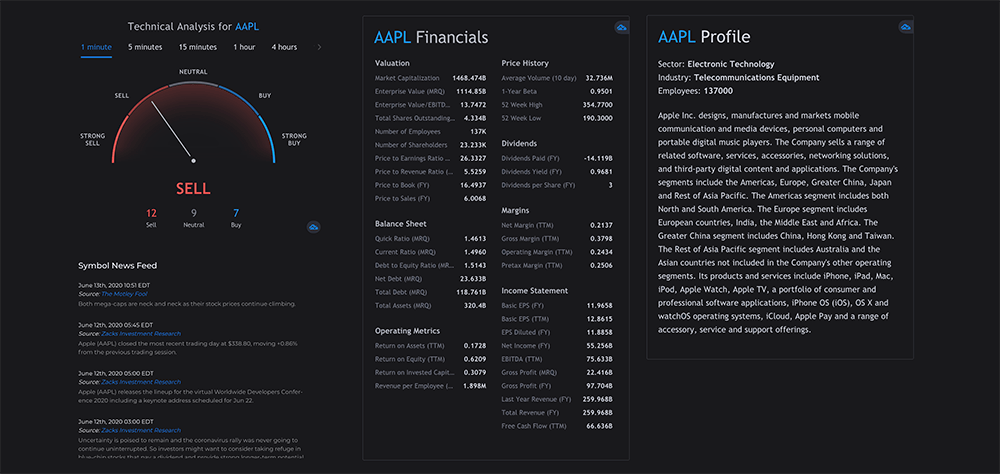Click the AAPL ticker in the Profile heading
The width and height of the screenshot is (1000, 474).
677,37
